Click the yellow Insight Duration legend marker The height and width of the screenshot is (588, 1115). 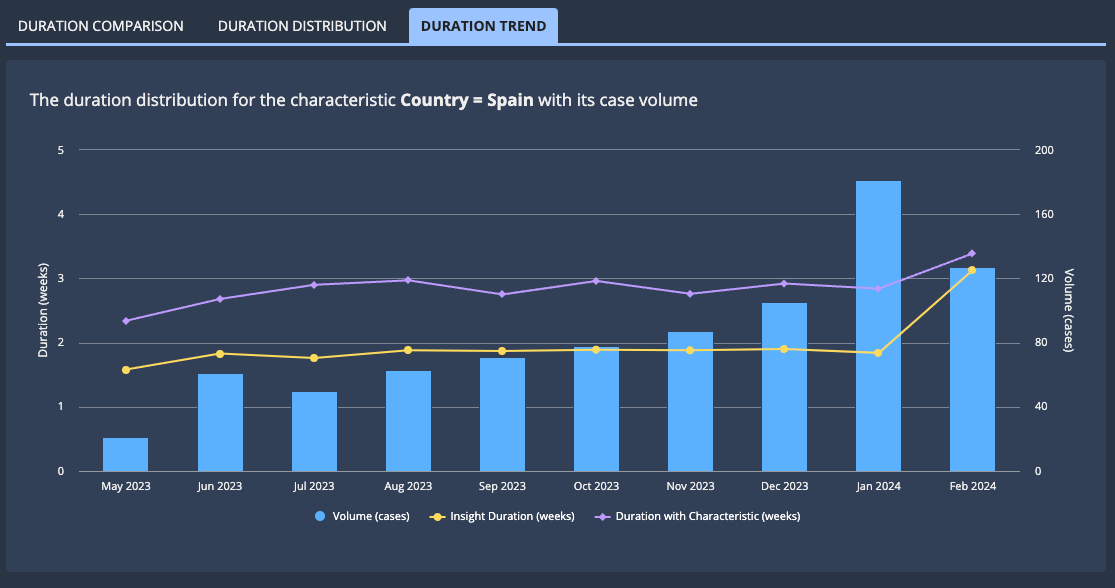click(x=437, y=517)
